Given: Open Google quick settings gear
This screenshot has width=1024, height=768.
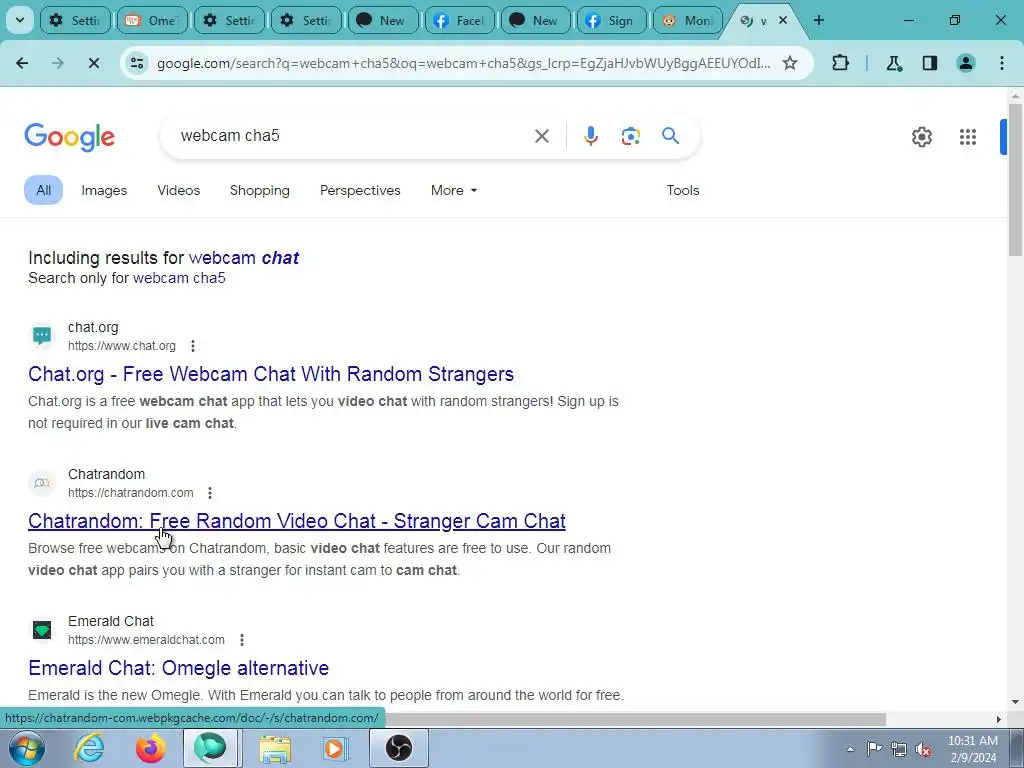Looking at the screenshot, I should tap(921, 136).
